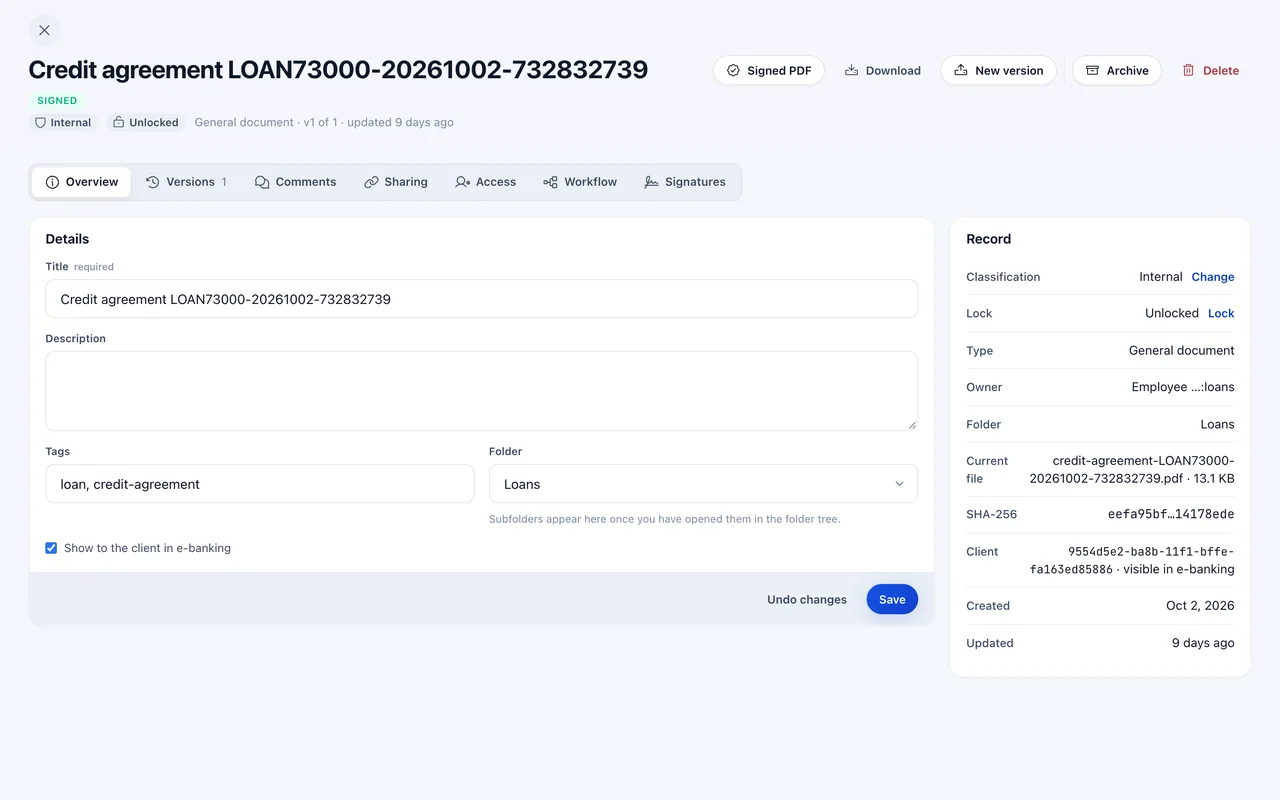The width and height of the screenshot is (1280, 800).
Task: Switch to the Workflow tab
Action: pos(580,182)
